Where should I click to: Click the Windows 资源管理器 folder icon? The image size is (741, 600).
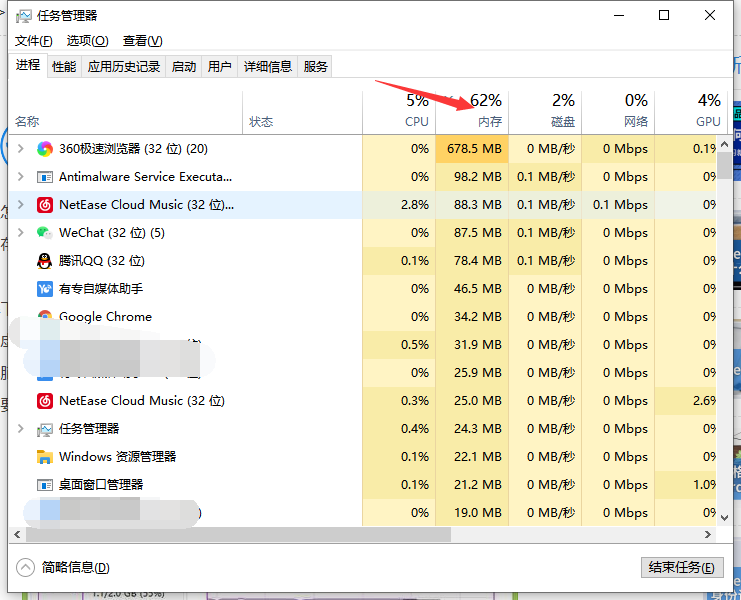coord(45,457)
